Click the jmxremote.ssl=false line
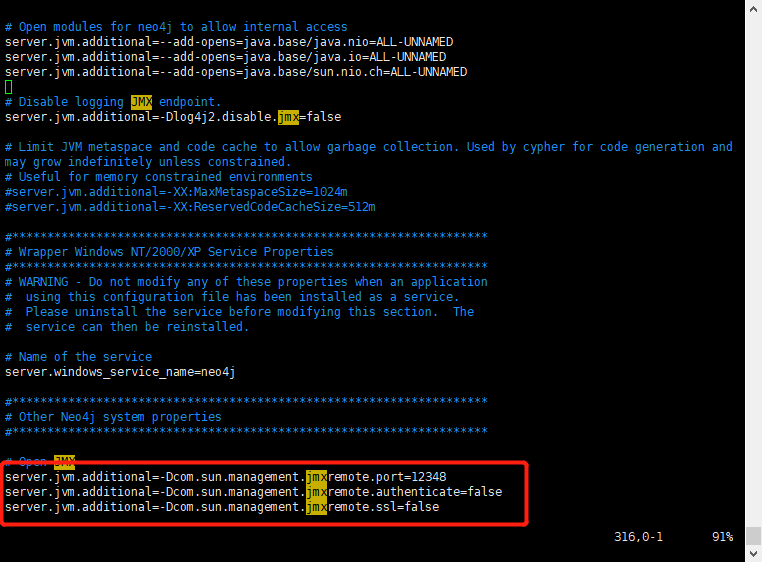The width and height of the screenshot is (762, 562). click(x=222, y=507)
